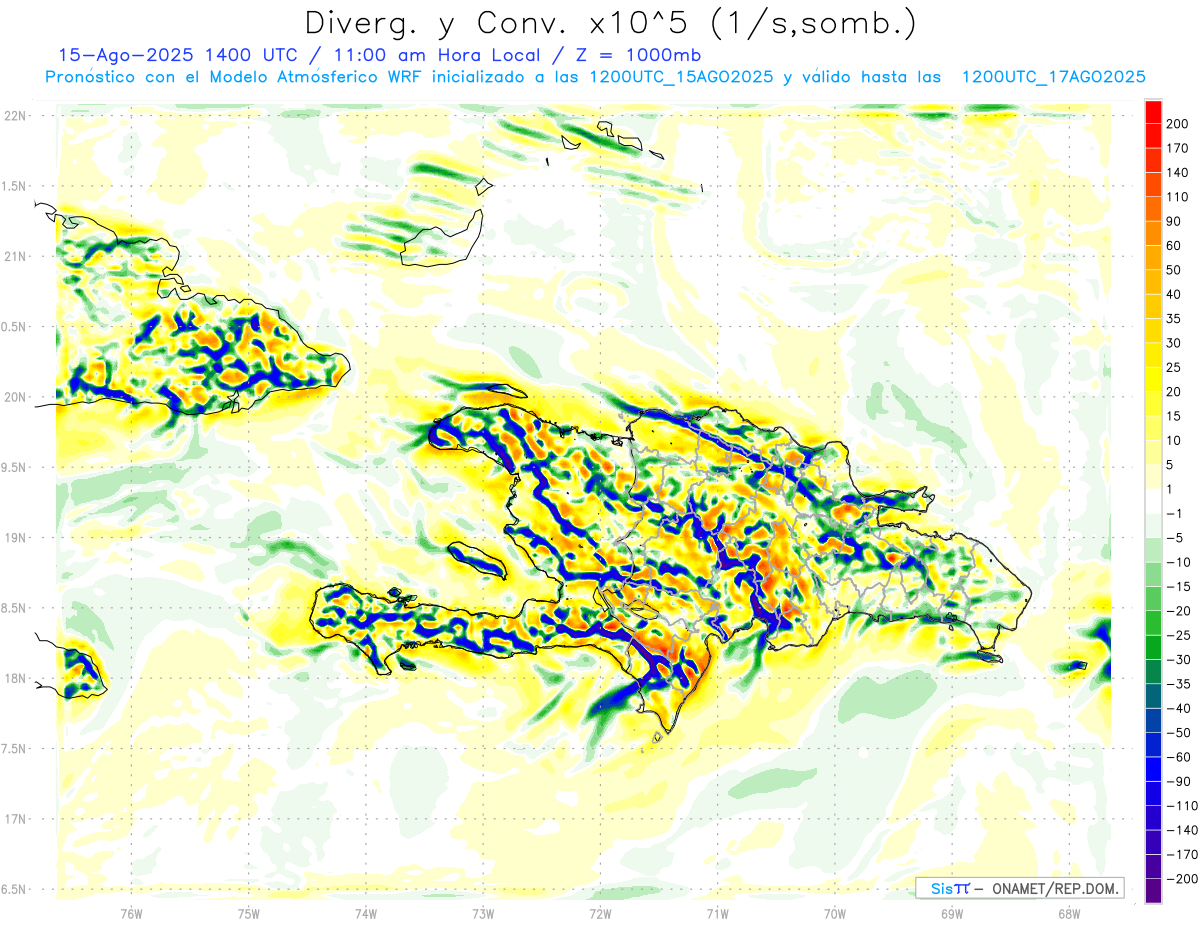1200x927 pixels.
Task: Click the '69W' longitude label
Action: pyautogui.click(x=952, y=913)
